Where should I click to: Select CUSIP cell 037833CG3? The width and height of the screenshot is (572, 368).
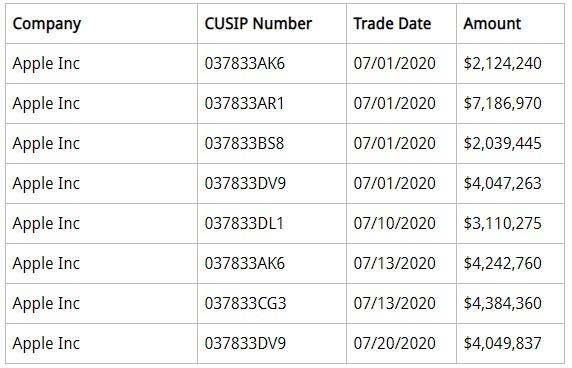[x=245, y=303]
